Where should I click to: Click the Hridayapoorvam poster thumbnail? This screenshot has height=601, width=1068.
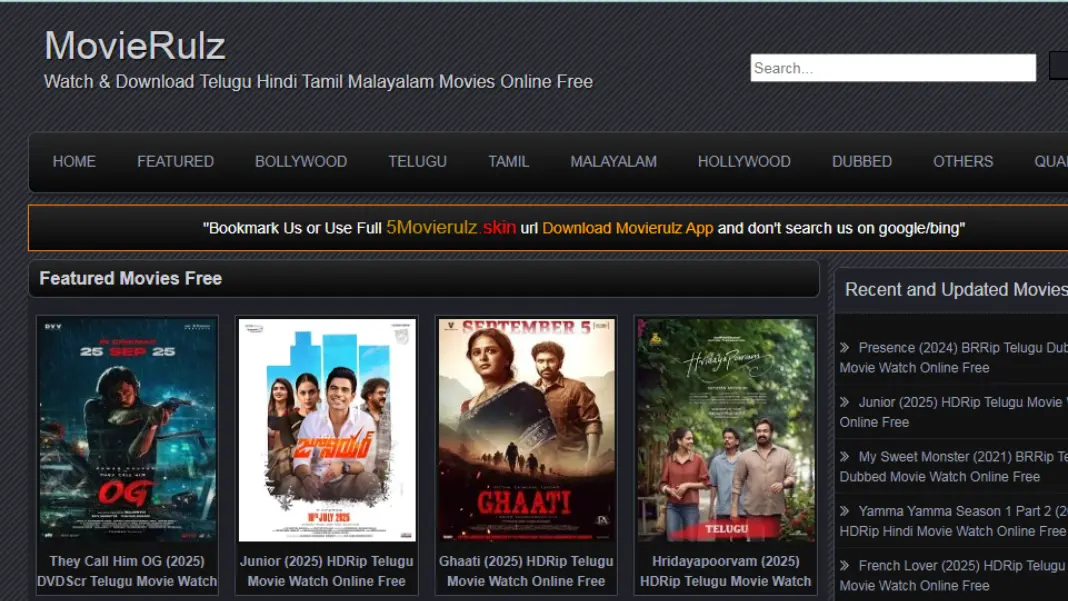[726, 430]
